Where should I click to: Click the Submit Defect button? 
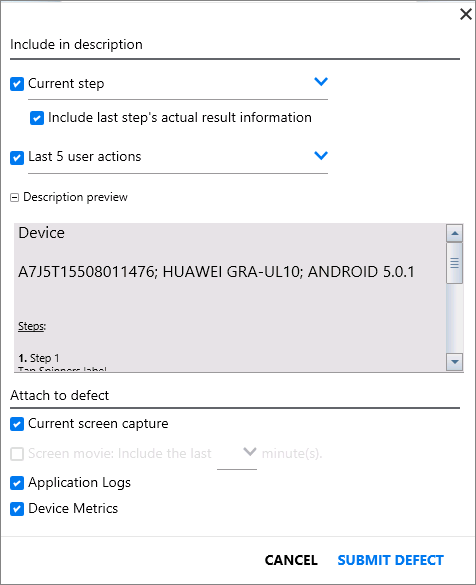click(391, 560)
